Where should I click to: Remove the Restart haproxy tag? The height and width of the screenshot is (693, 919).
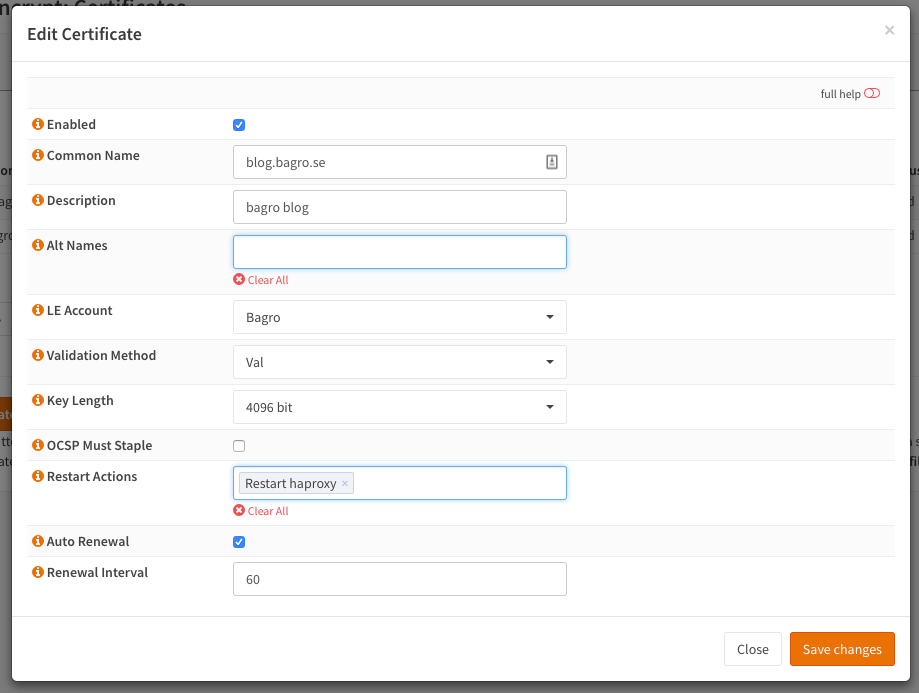coord(345,484)
